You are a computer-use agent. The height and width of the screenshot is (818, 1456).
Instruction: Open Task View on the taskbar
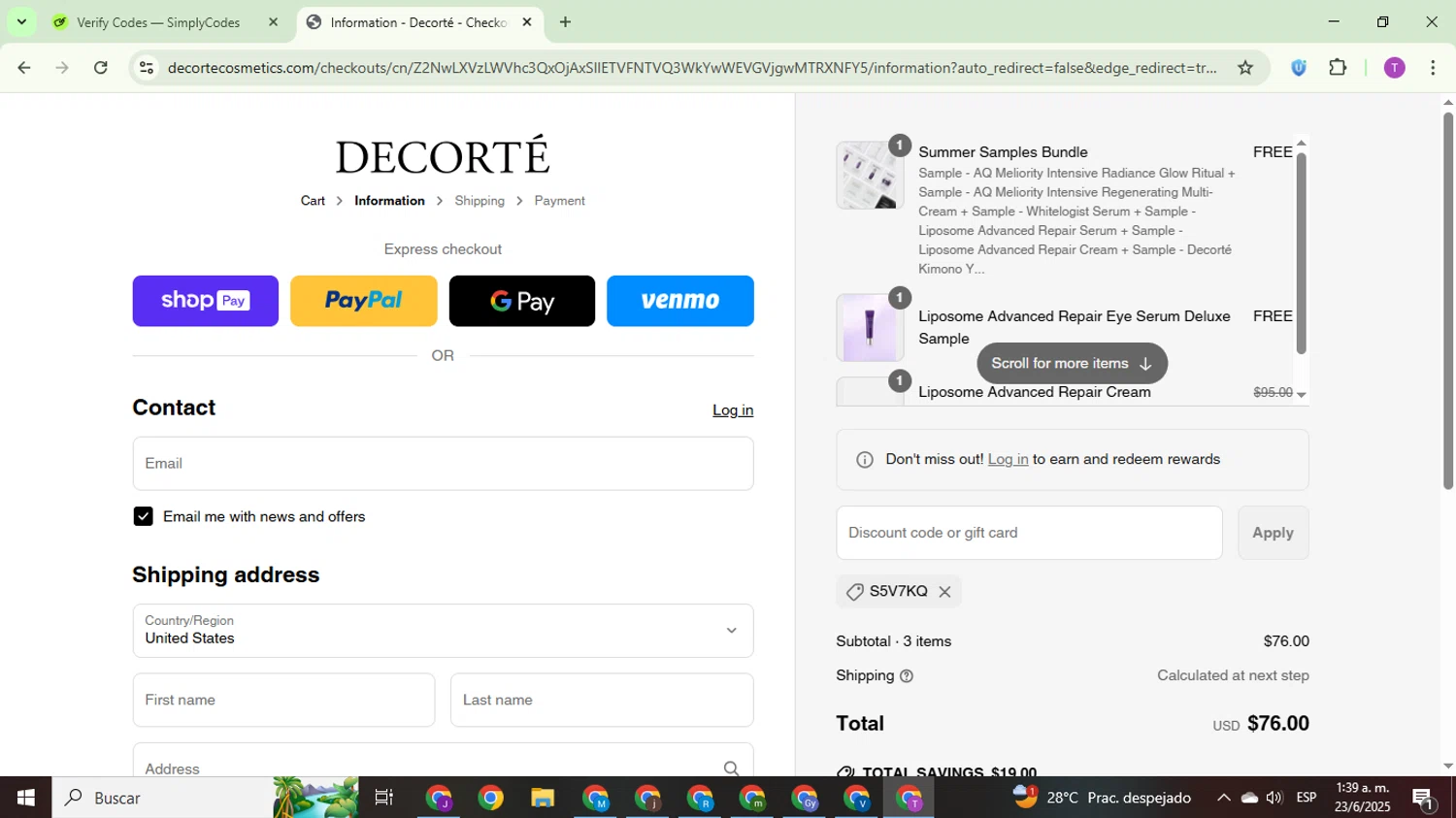384,798
